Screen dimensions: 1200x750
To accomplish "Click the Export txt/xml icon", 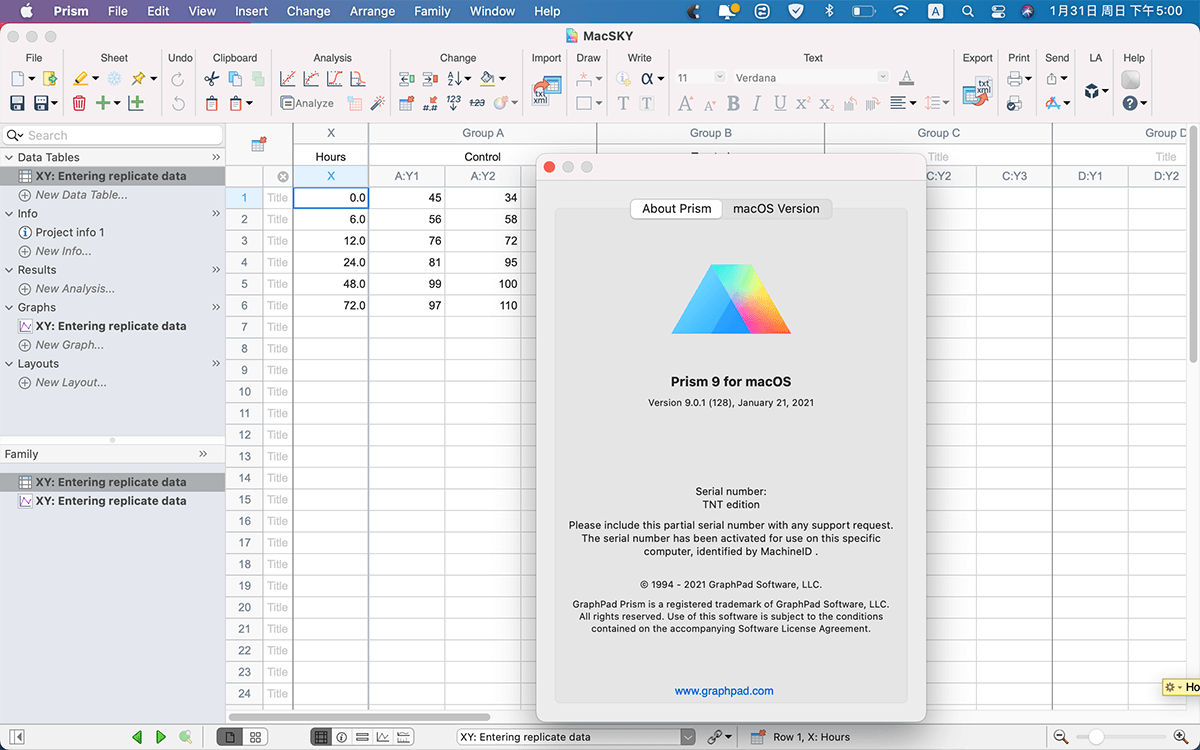I will [x=976, y=91].
